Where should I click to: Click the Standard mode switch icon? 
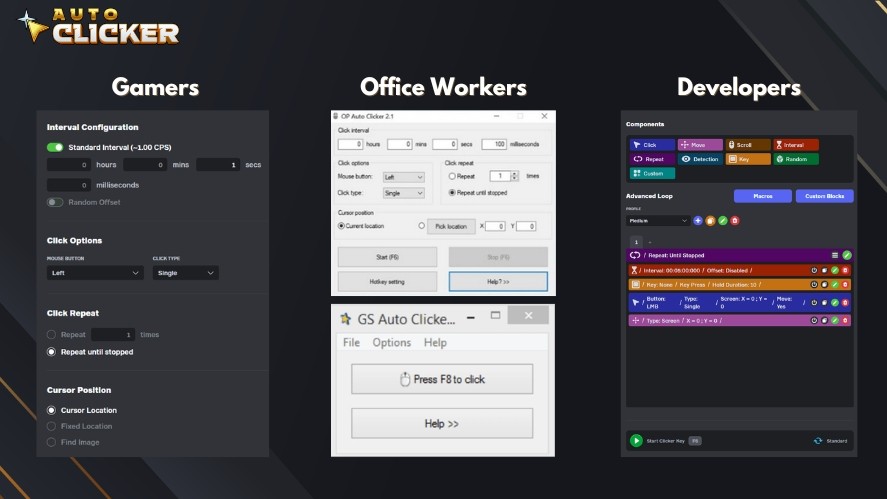pos(818,440)
